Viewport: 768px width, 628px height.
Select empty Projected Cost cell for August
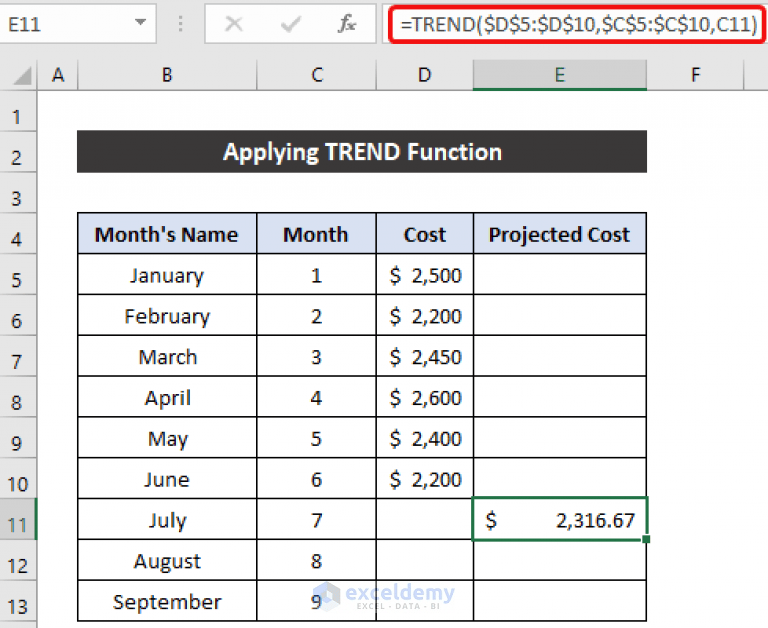(560, 560)
